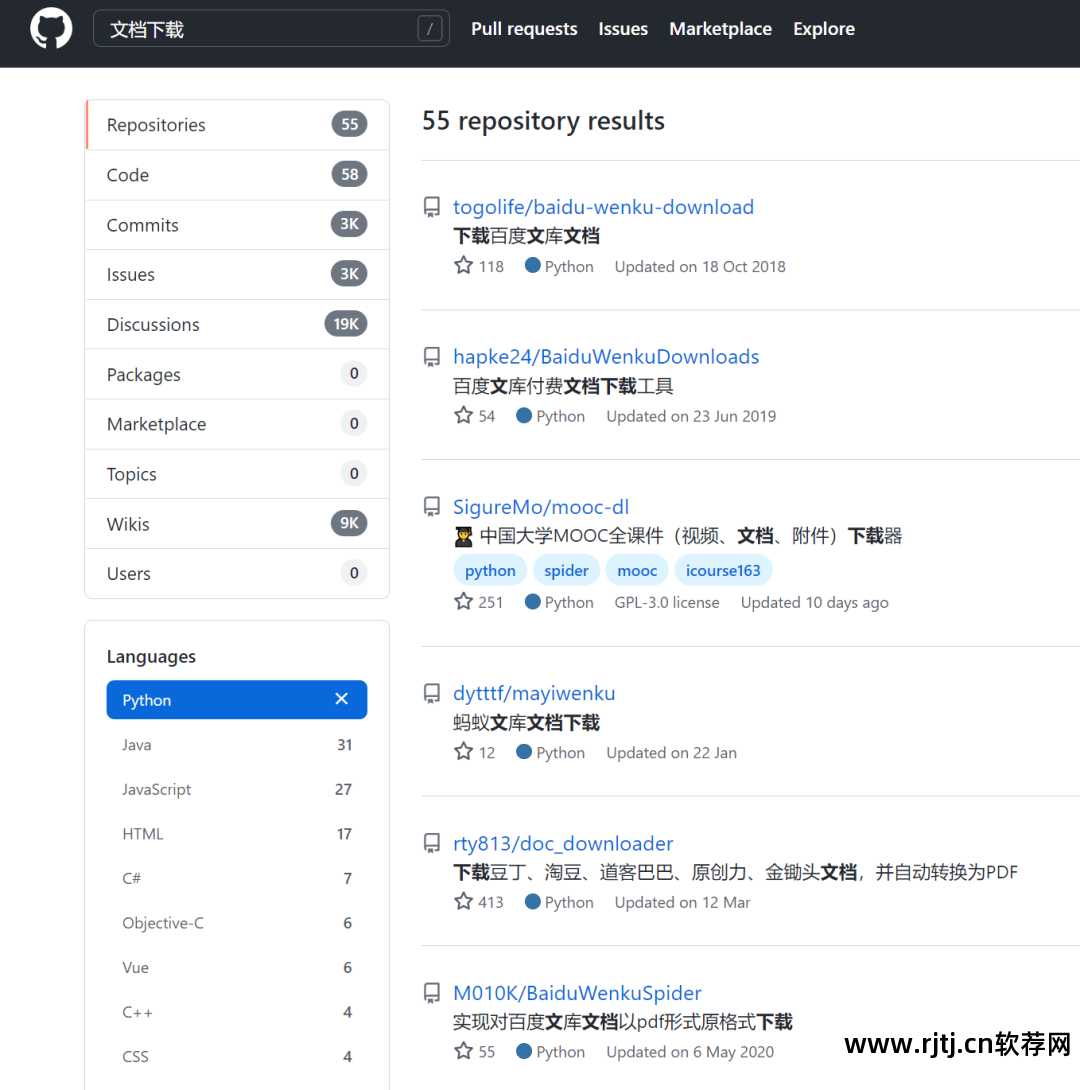Filter results by C# language
Viewport: 1080px width, 1090px height.
[x=237, y=878]
